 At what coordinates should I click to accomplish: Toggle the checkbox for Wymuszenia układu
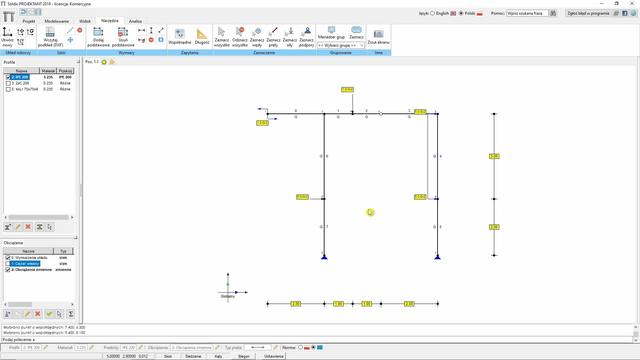click(8, 258)
